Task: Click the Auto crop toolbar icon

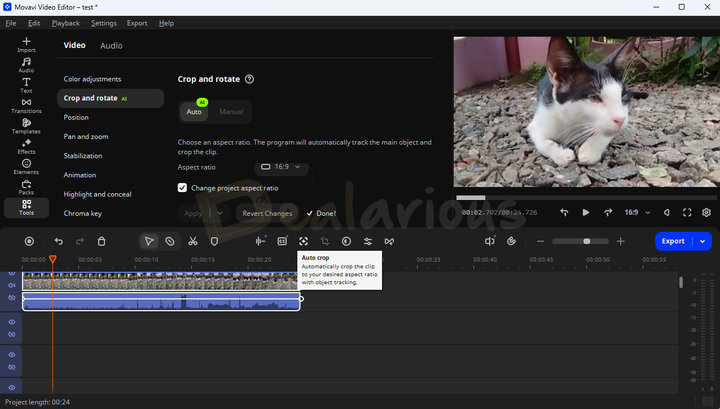Action: tap(304, 241)
